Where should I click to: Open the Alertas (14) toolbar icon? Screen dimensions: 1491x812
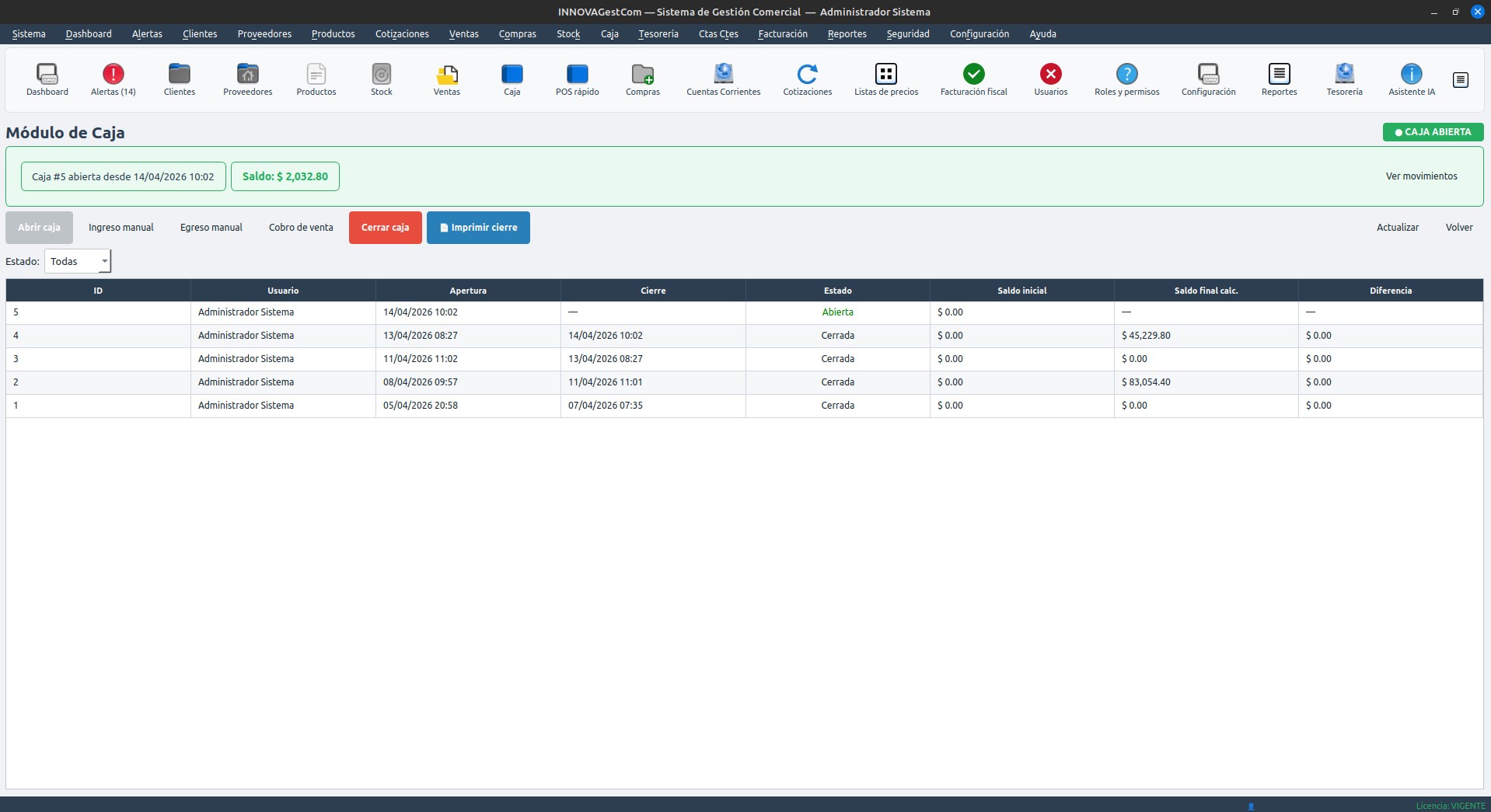(x=113, y=75)
